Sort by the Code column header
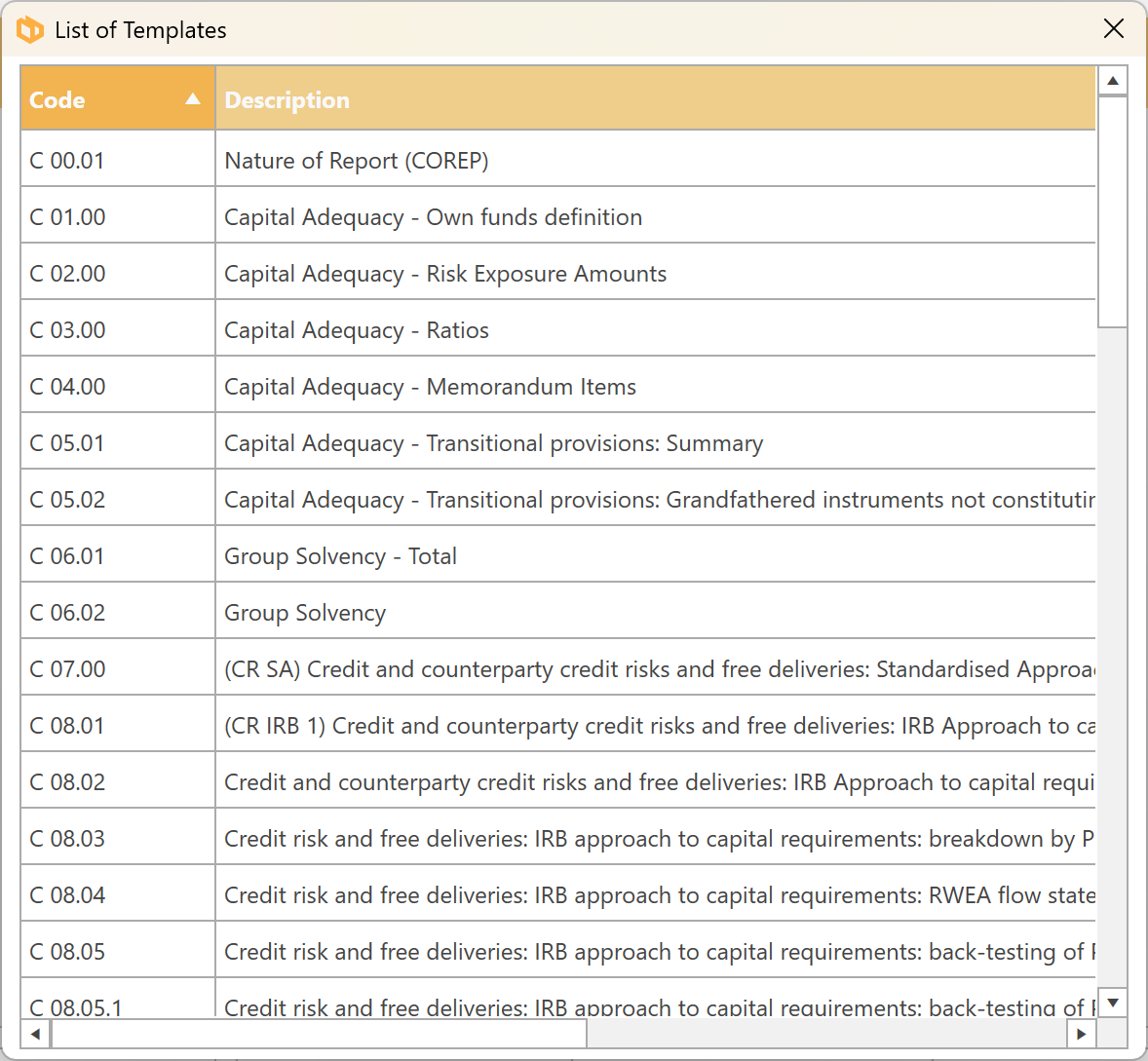The height and width of the screenshot is (1061, 1148). [x=118, y=98]
